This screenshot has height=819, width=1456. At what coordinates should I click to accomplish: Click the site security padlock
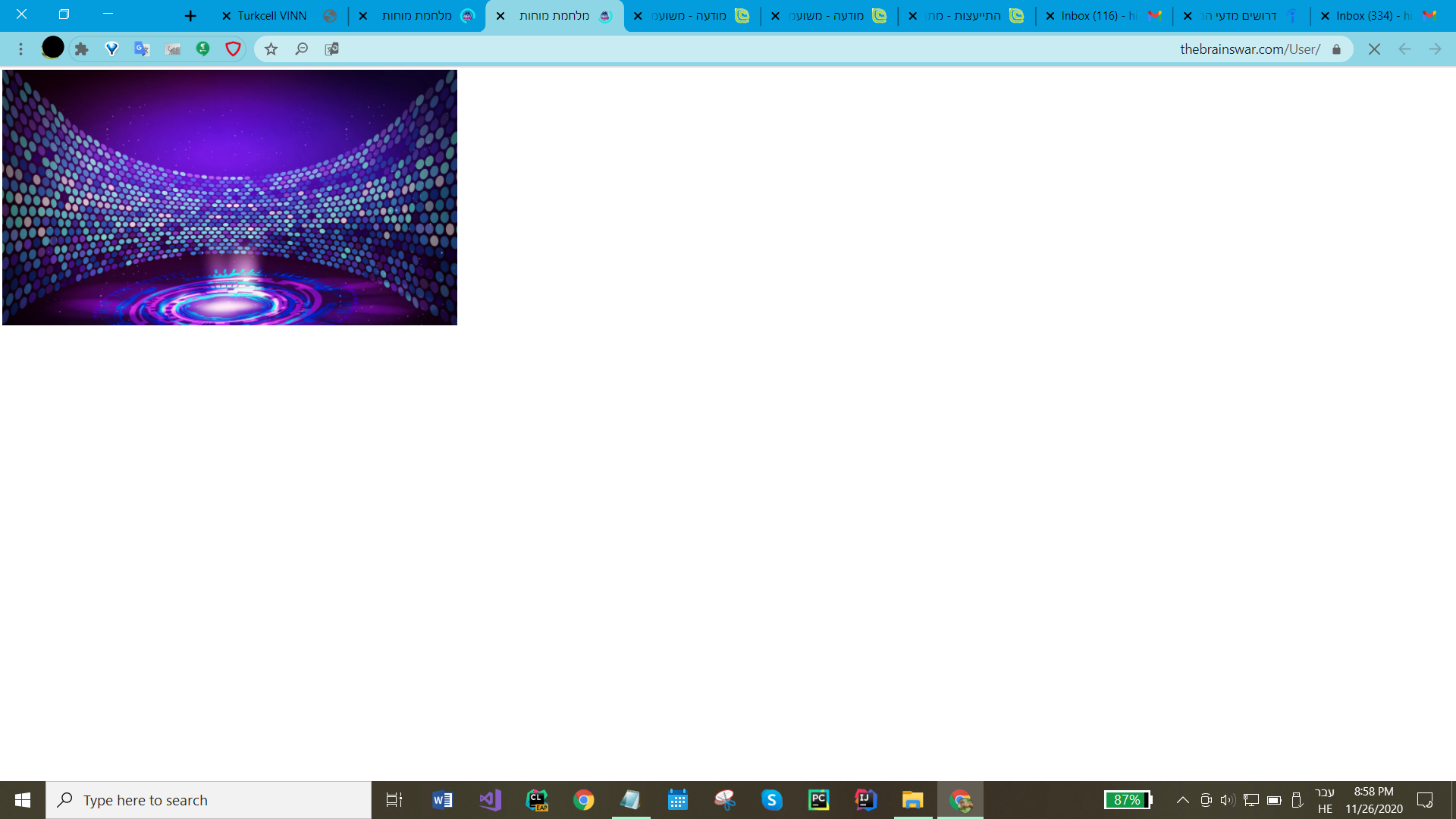pos(1337,49)
